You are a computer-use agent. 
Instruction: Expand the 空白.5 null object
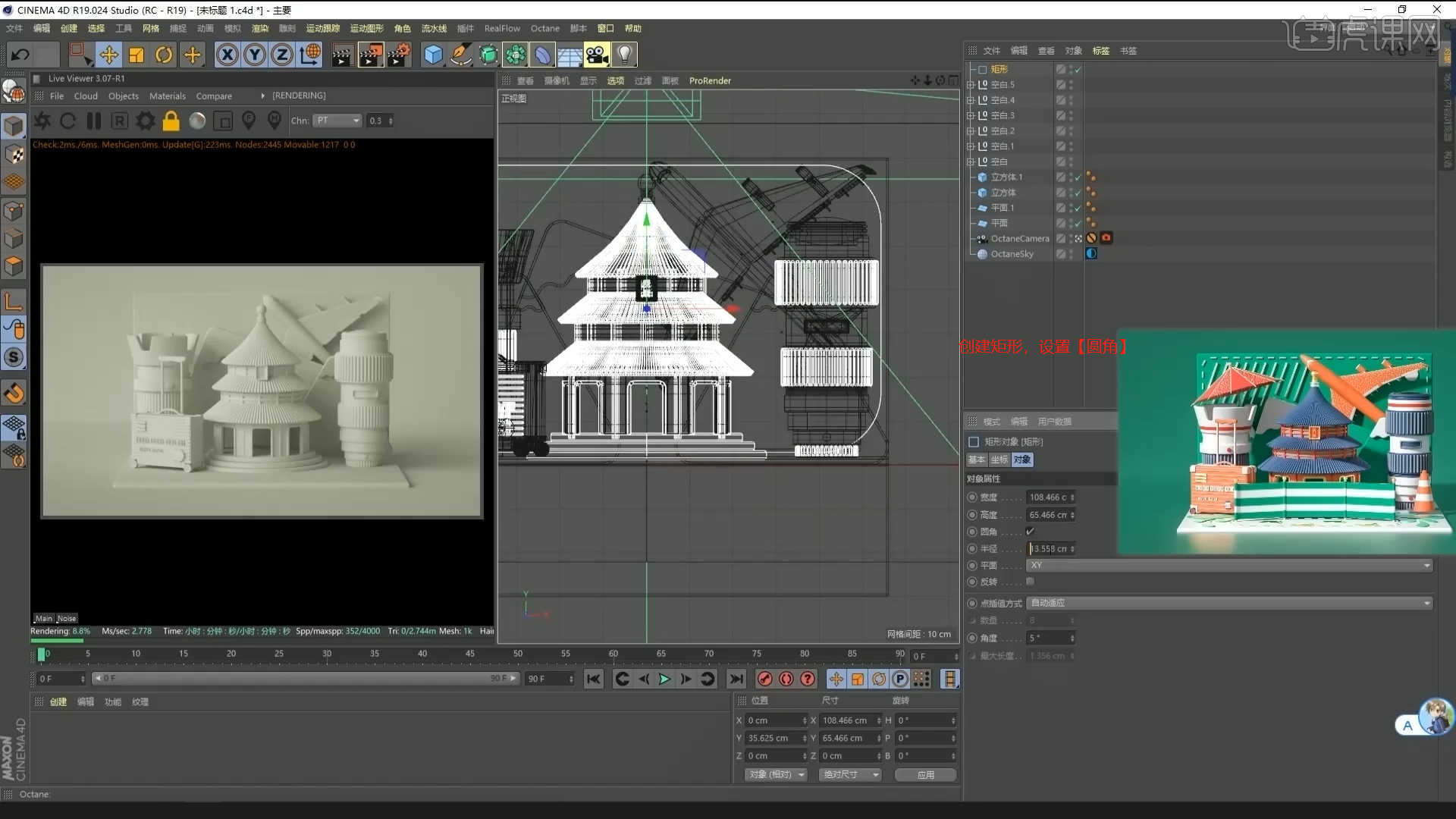click(970, 85)
